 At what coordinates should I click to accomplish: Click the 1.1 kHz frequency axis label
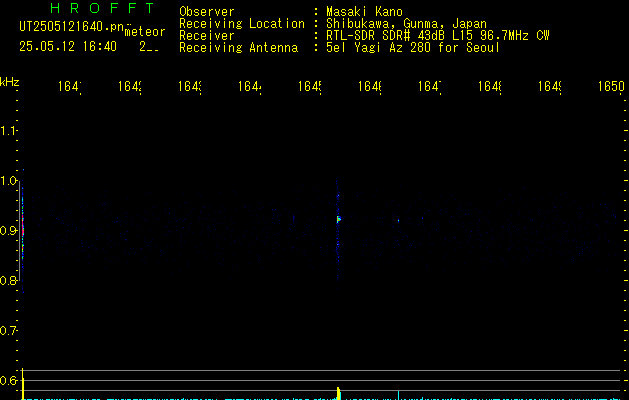(x=8, y=131)
